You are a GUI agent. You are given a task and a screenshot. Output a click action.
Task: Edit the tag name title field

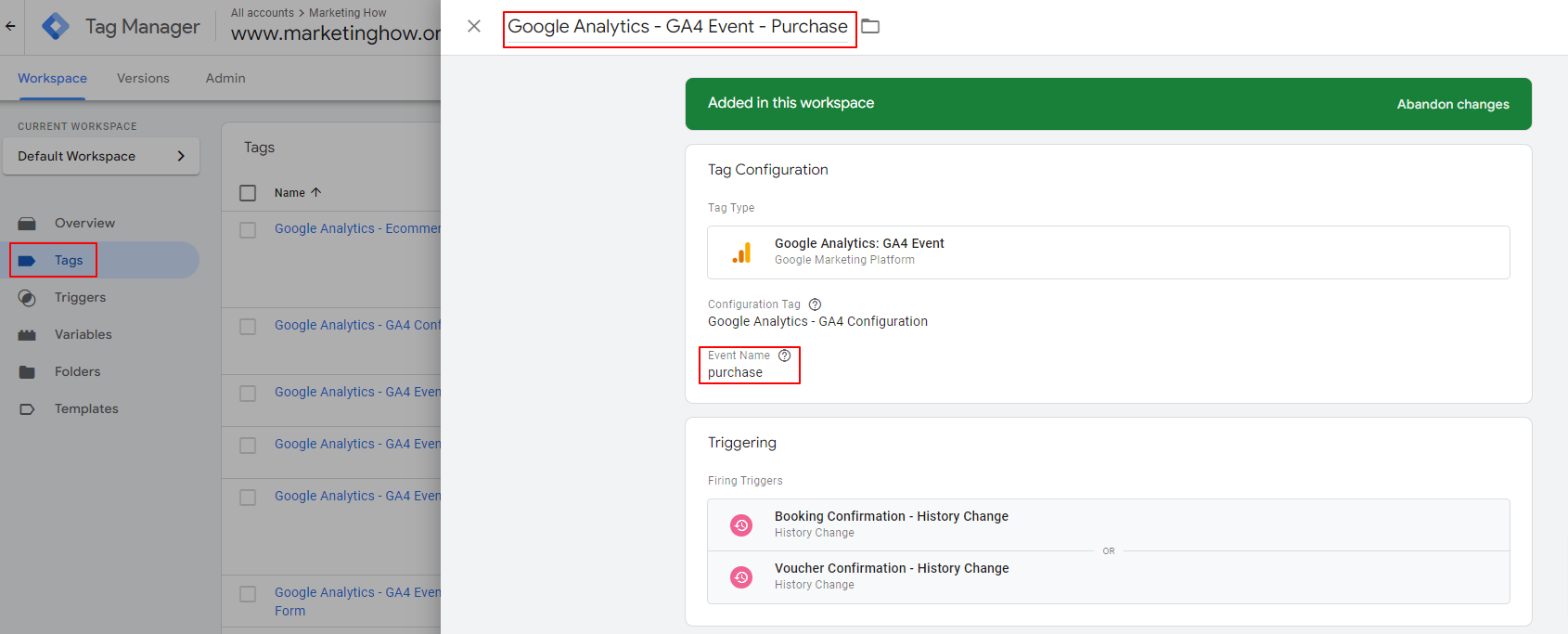pyautogui.click(x=677, y=27)
